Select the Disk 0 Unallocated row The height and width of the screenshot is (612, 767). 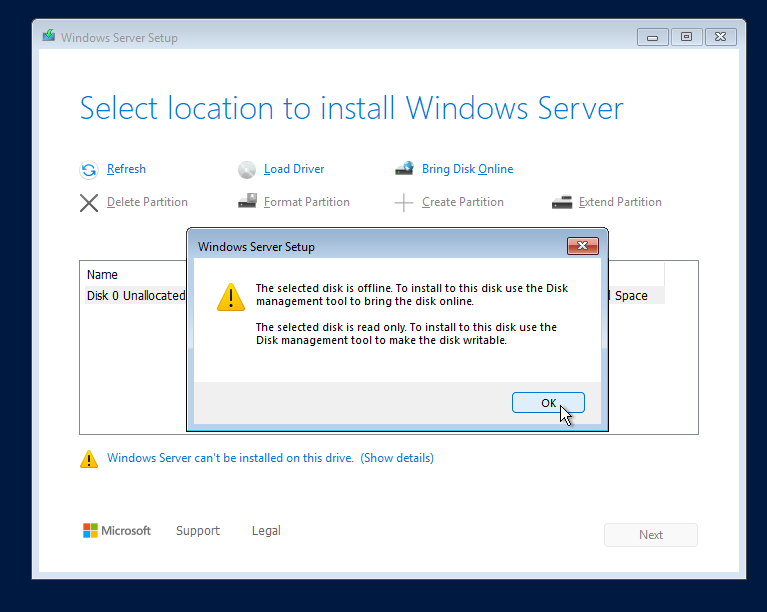point(135,296)
